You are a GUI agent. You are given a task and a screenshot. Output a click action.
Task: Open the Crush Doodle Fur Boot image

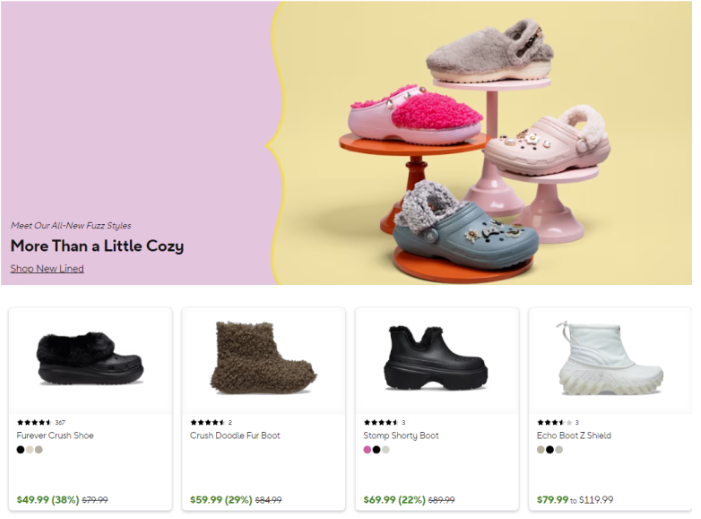(263, 358)
